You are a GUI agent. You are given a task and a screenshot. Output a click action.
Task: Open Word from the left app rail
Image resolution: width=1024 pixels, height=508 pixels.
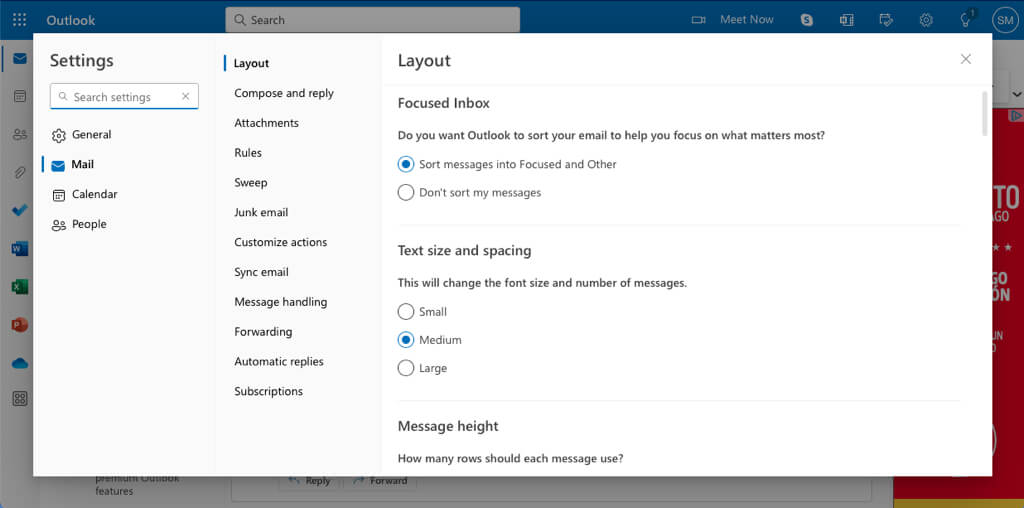click(x=20, y=249)
